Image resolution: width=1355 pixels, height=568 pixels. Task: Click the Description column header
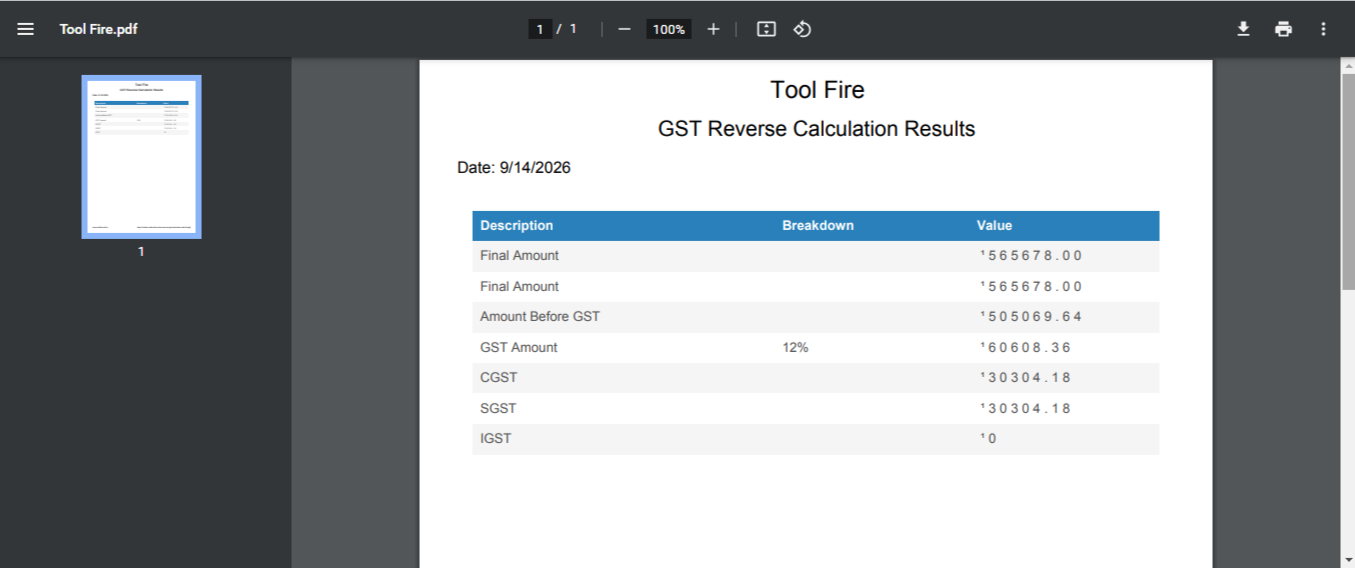517,226
